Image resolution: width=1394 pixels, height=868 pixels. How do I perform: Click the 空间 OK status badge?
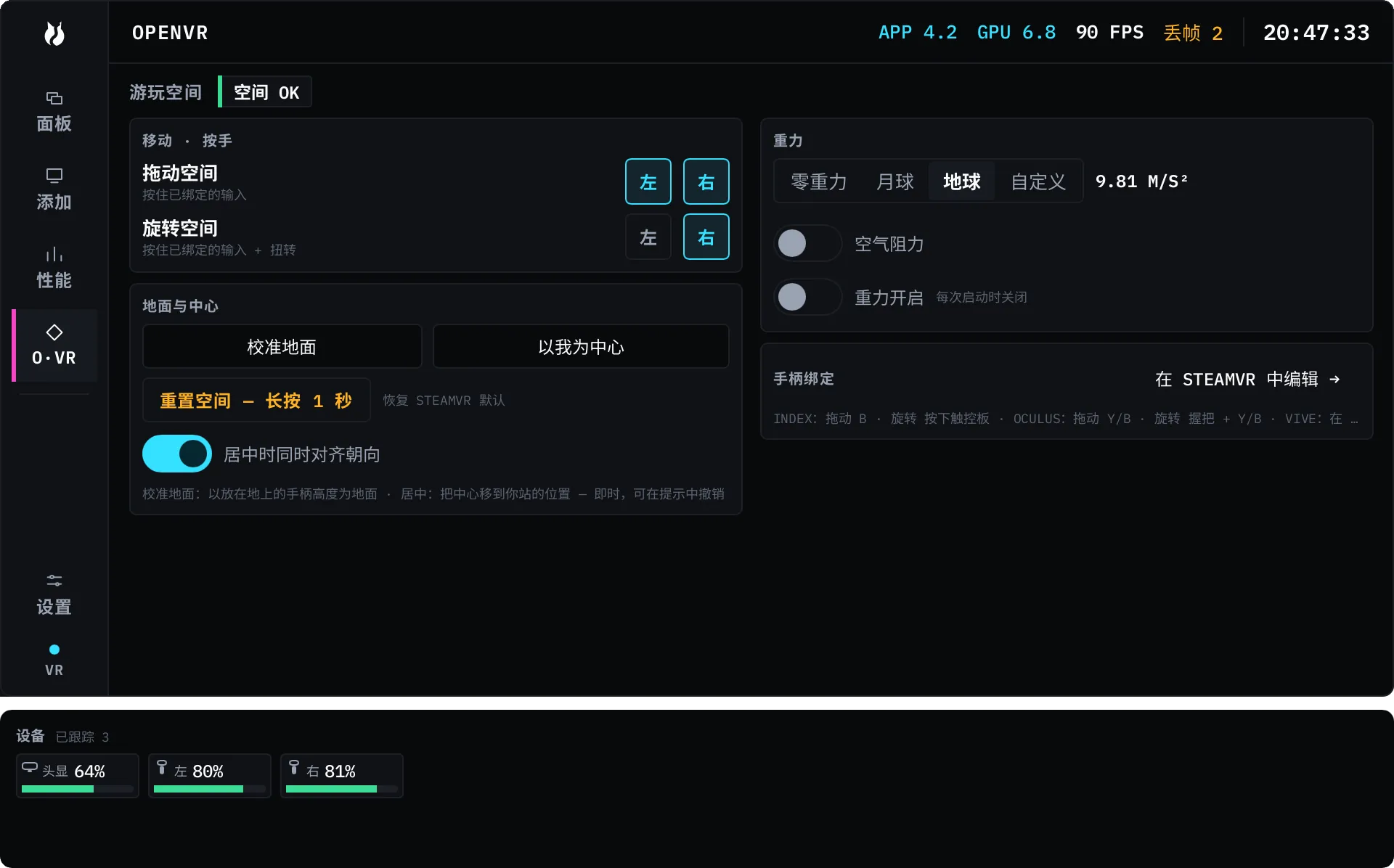(x=266, y=92)
